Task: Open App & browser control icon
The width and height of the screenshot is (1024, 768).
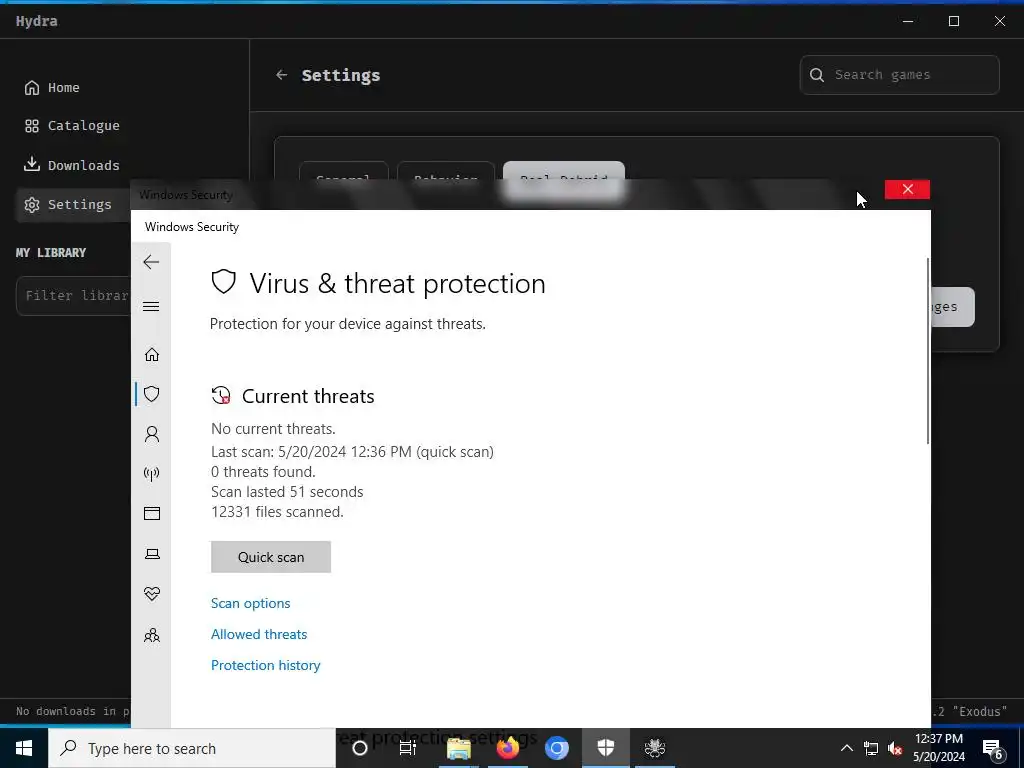Action: 152,513
